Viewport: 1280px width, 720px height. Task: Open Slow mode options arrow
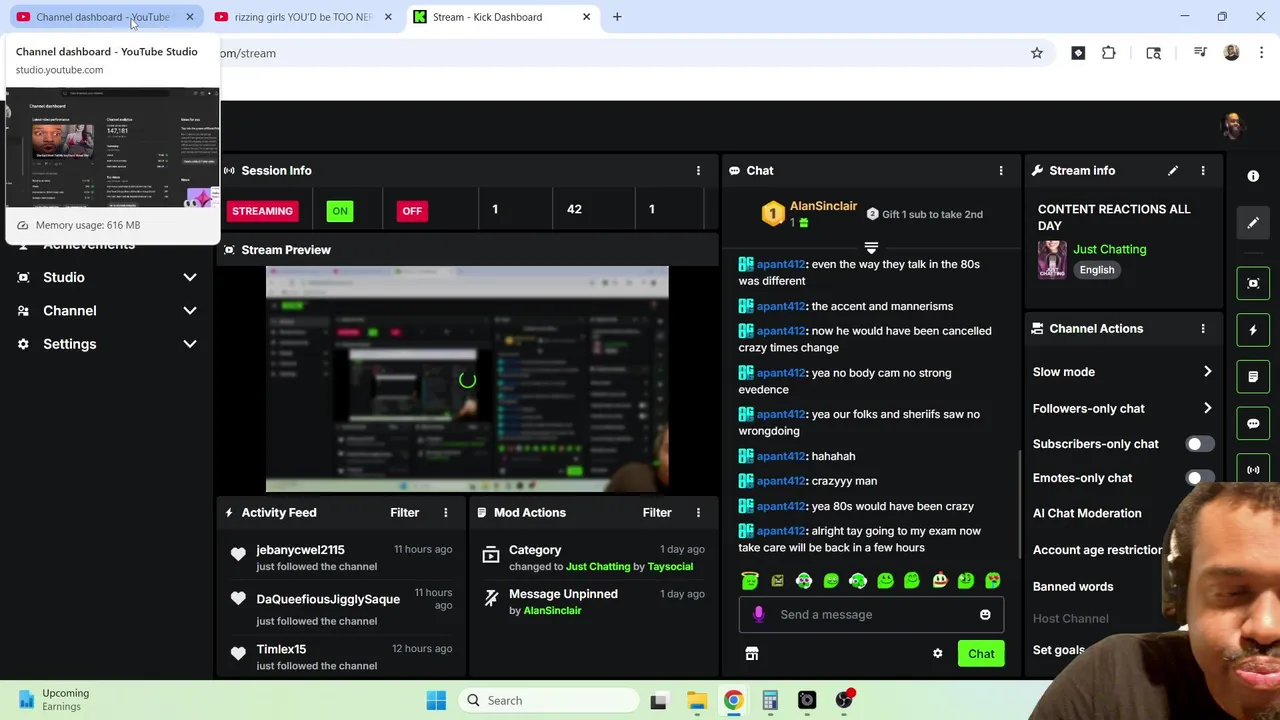tap(1207, 372)
